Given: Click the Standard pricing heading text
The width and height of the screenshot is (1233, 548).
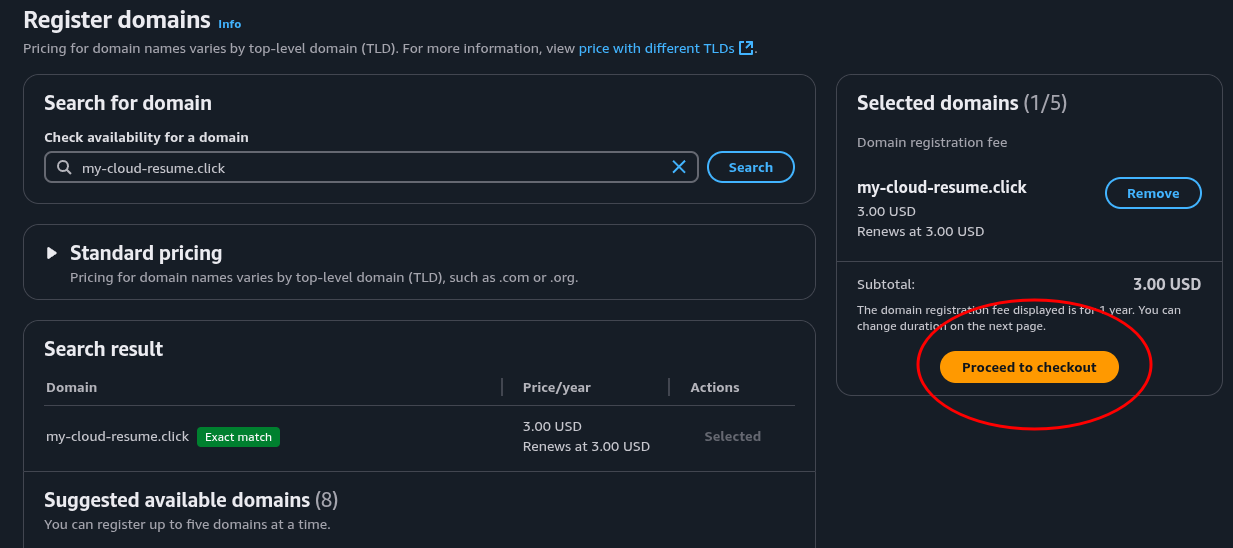Looking at the screenshot, I should tap(146, 253).
